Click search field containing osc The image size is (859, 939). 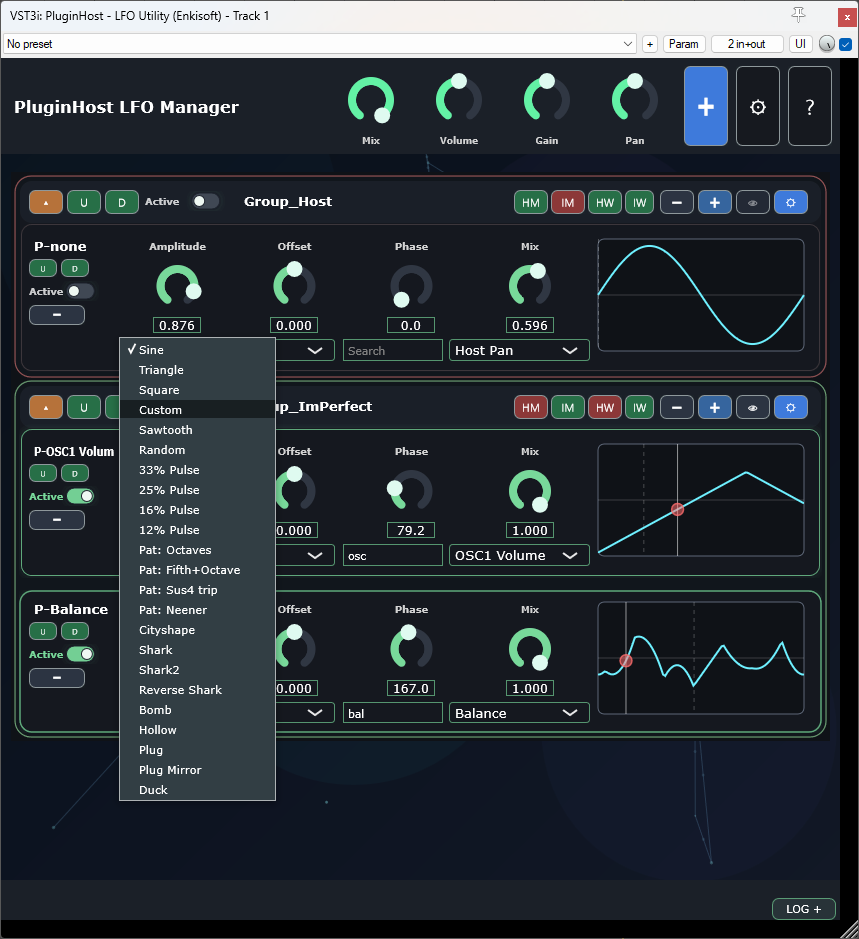tap(392, 555)
